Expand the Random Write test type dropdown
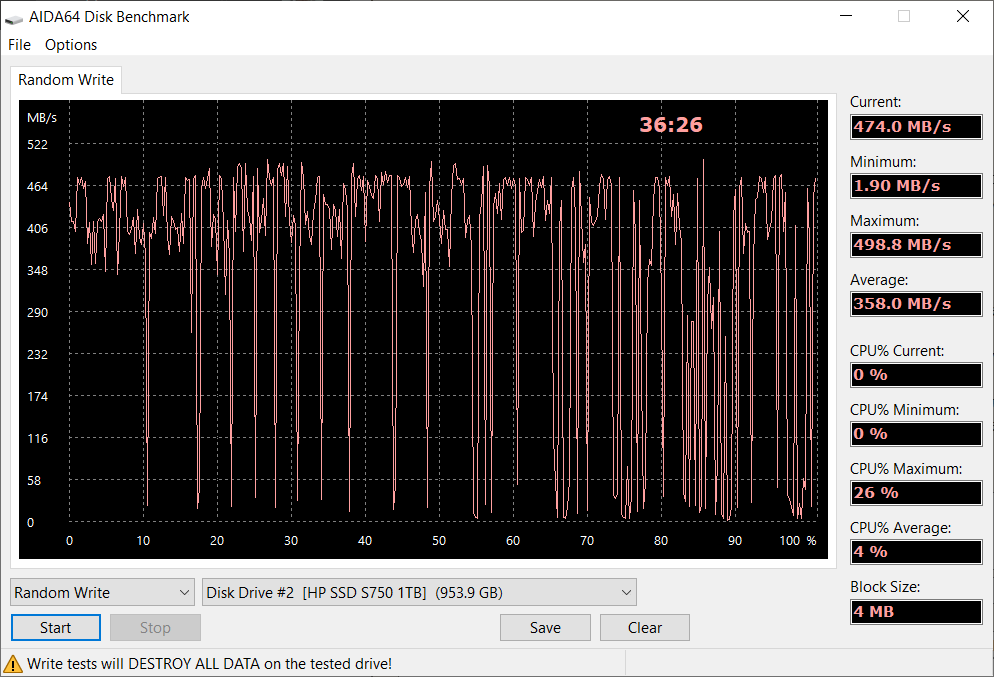994x677 pixels. click(102, 593)
